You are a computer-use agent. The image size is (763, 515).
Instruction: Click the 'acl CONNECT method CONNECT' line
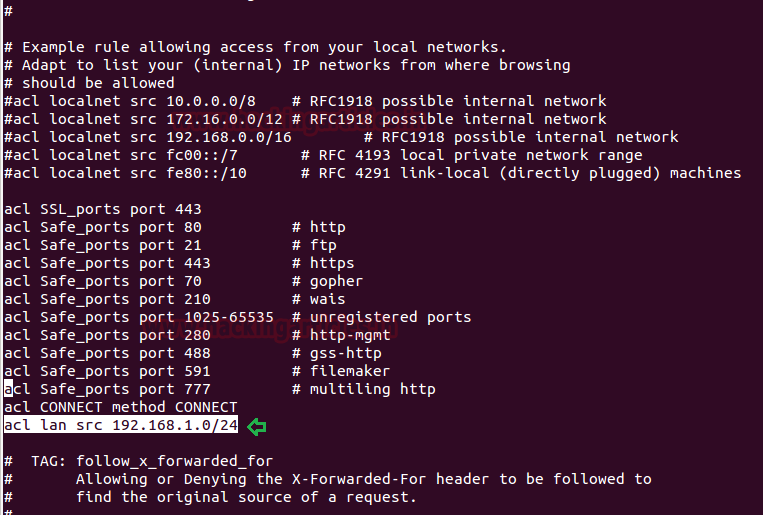tap(120, 407)
